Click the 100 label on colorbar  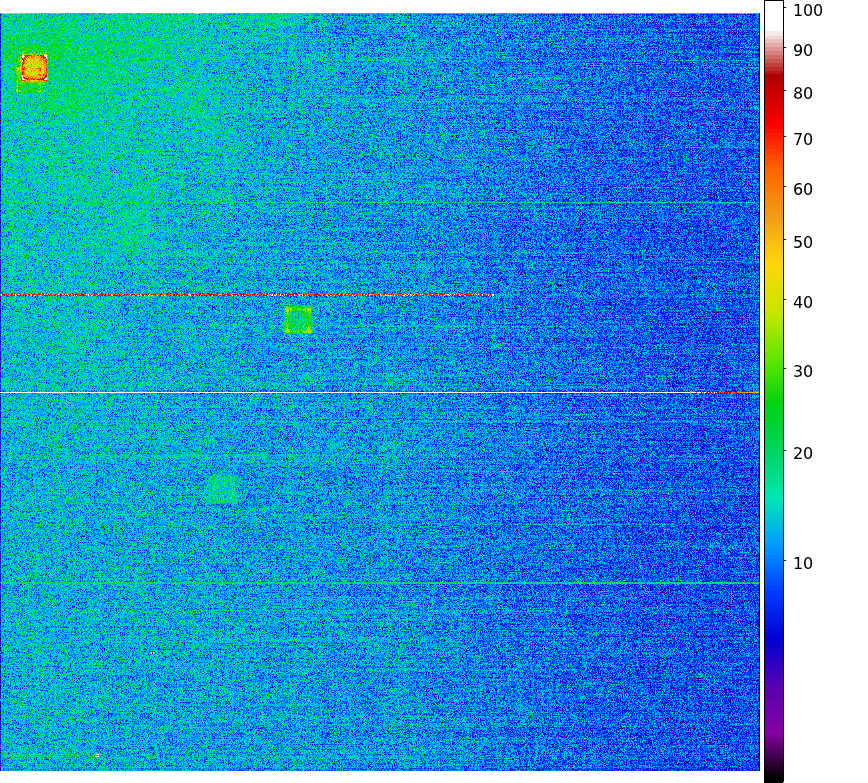click(x=807, y=11)
